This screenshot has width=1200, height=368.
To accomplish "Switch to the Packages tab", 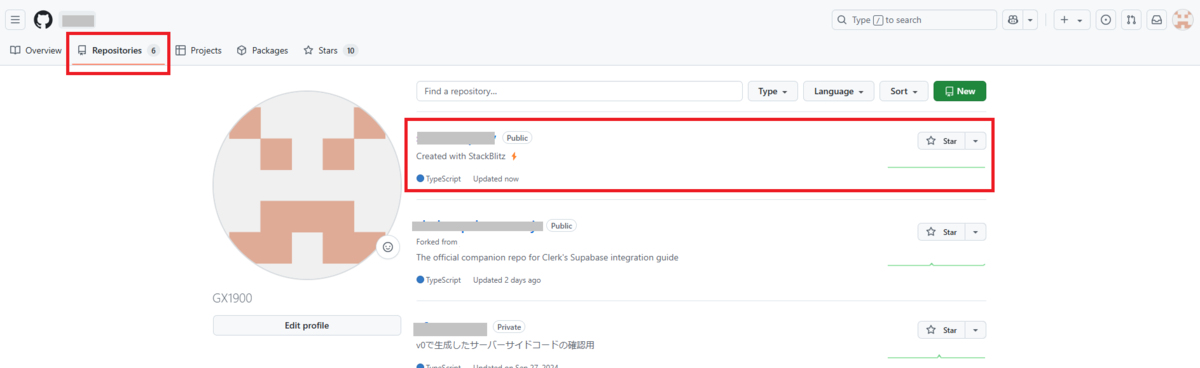I will pos(262,50).
